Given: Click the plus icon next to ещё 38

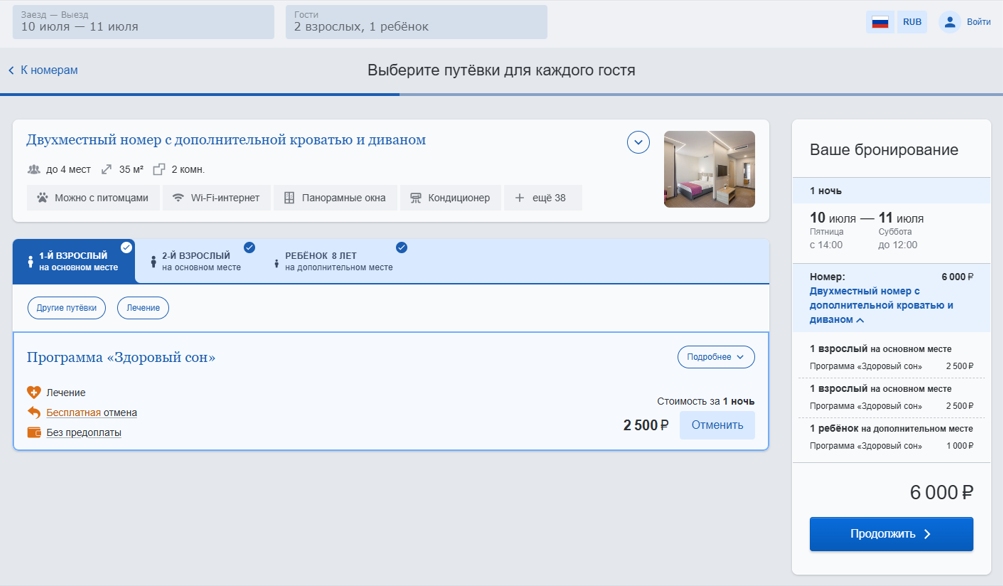Looking at the screenshot, I should coord(519,198).
